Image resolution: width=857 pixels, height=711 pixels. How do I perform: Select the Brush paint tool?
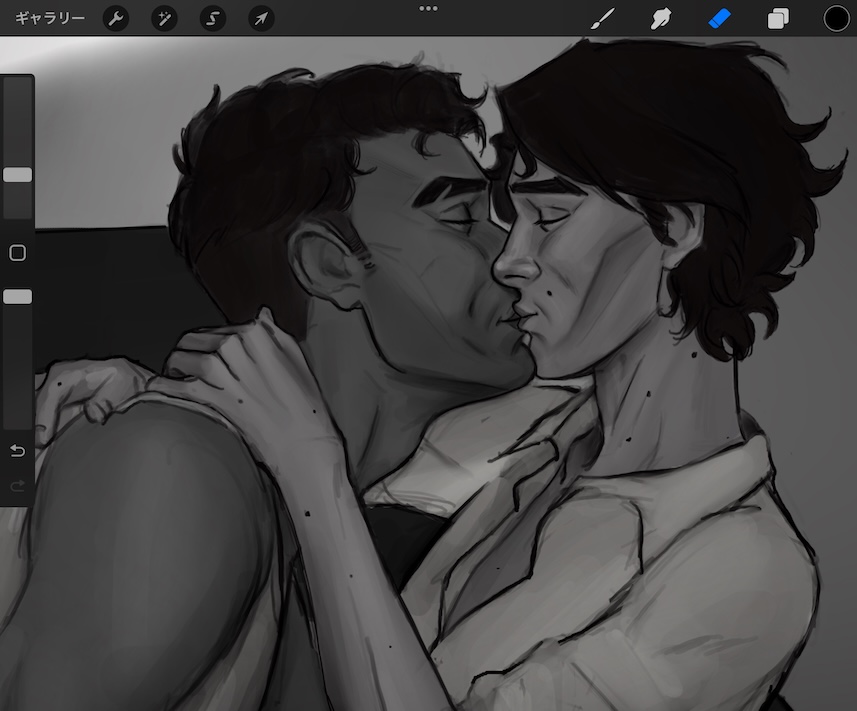[x=601, y=19]
